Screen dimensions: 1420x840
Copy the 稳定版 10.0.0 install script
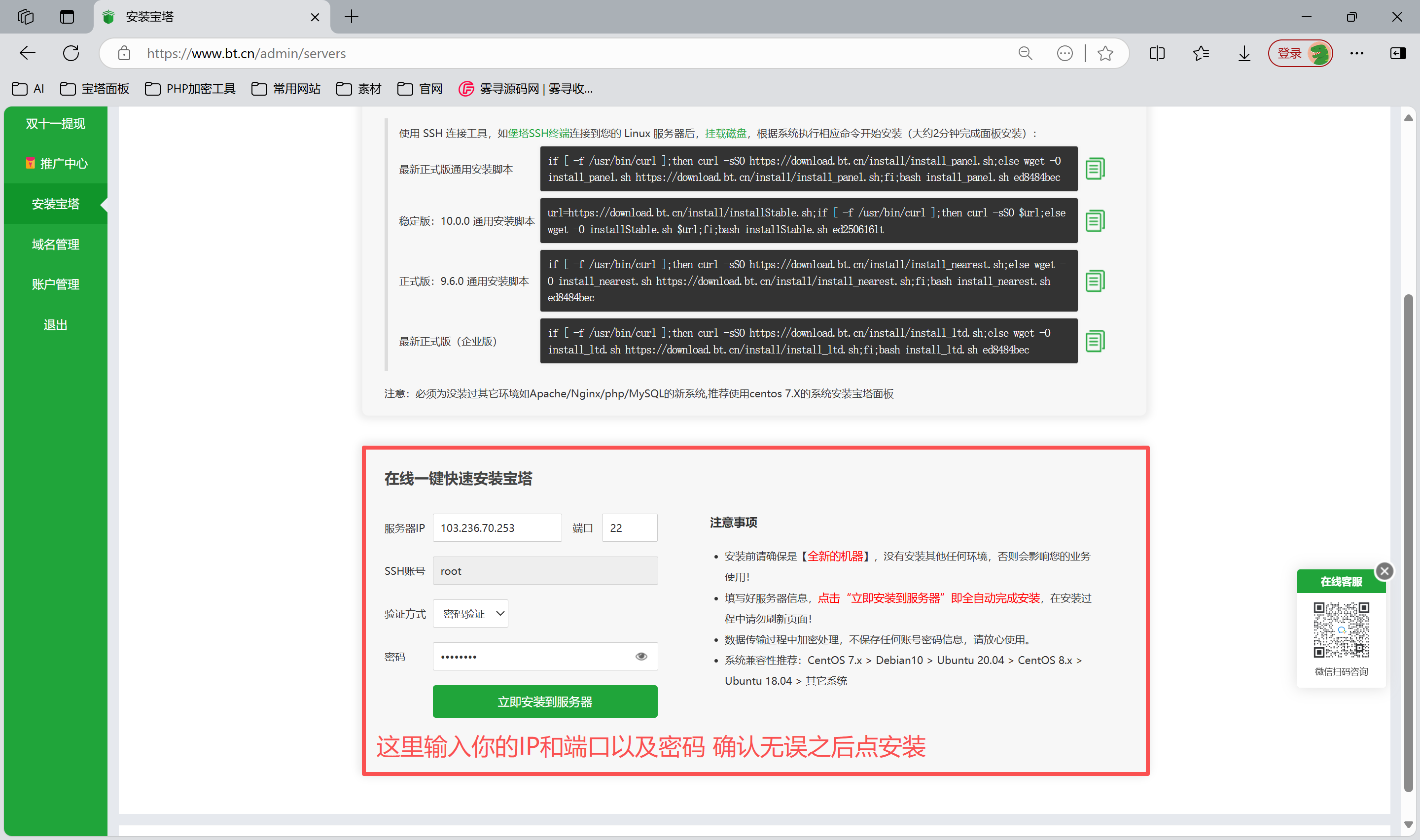1096,221
